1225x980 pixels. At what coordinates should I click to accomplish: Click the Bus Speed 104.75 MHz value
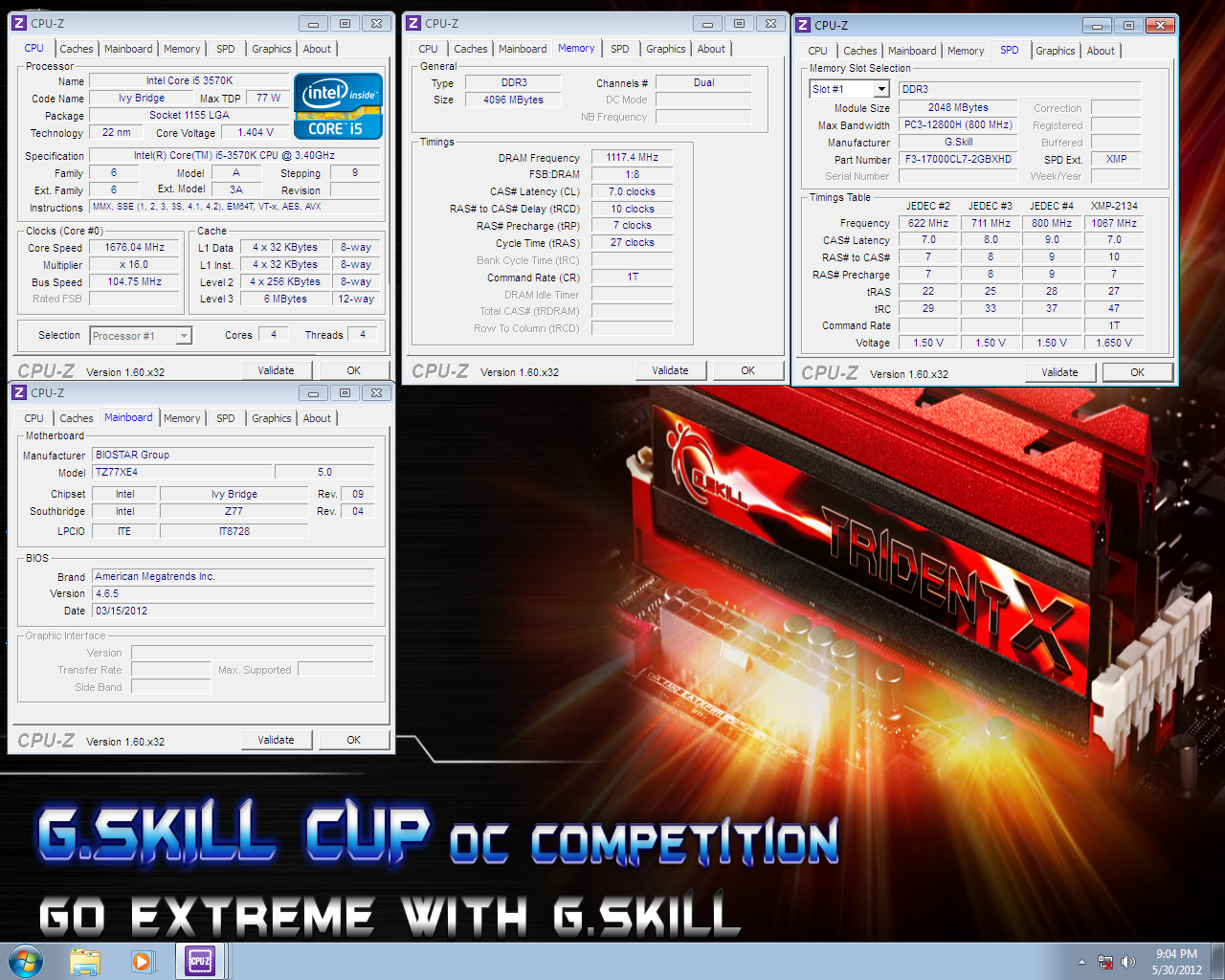point(134,281)
